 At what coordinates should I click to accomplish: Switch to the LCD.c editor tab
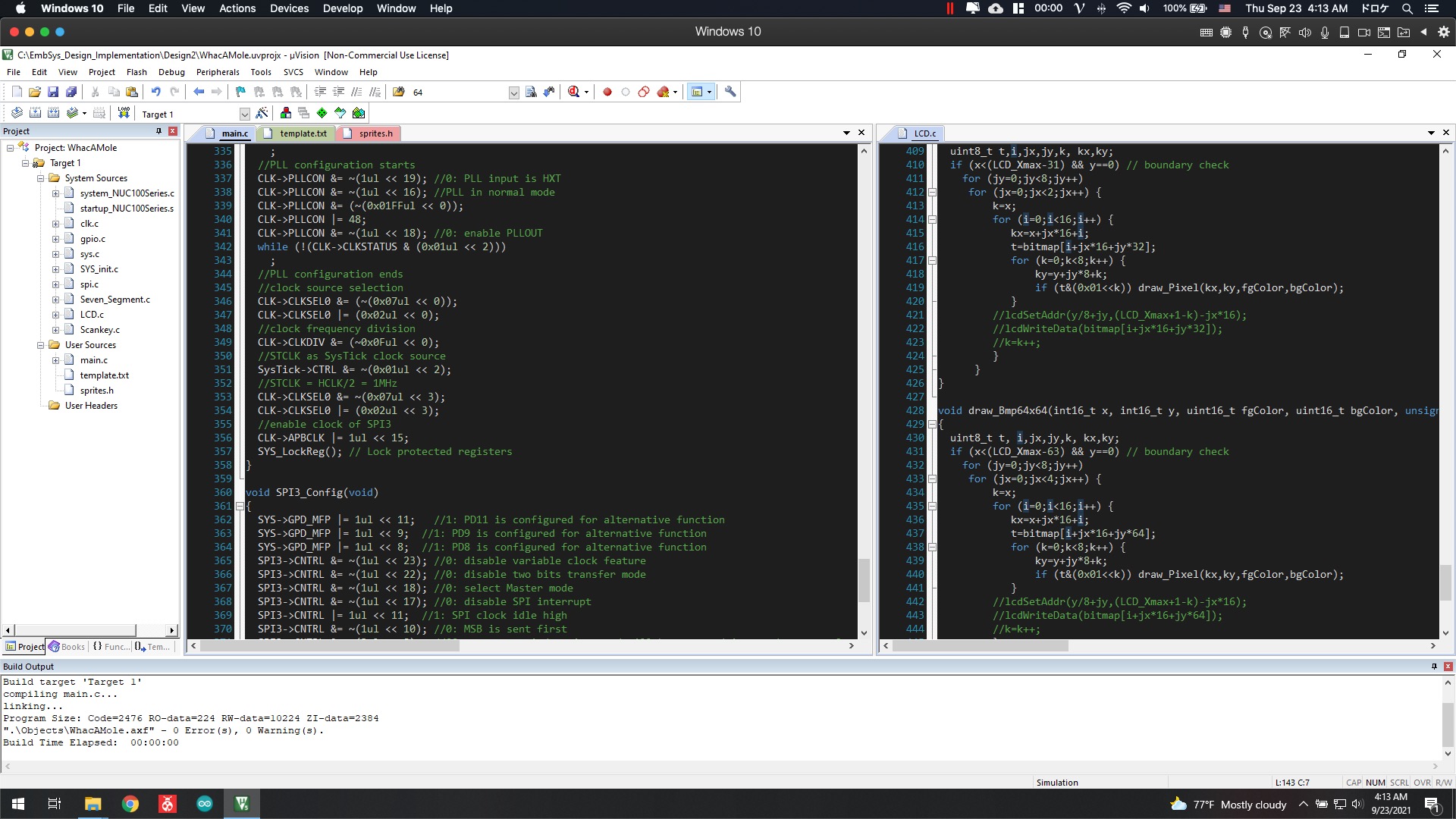point(920,132)
